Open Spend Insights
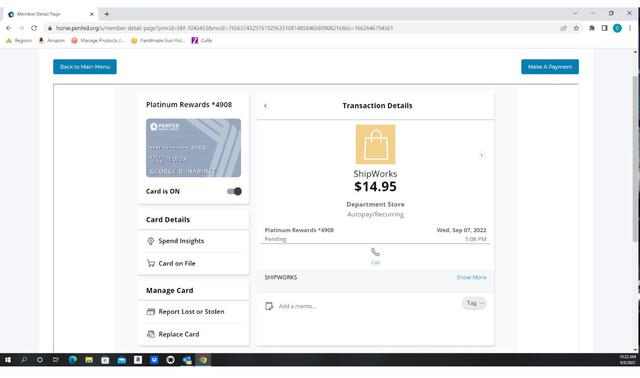The width and height of the screenshot is (640, 378). 181,241
